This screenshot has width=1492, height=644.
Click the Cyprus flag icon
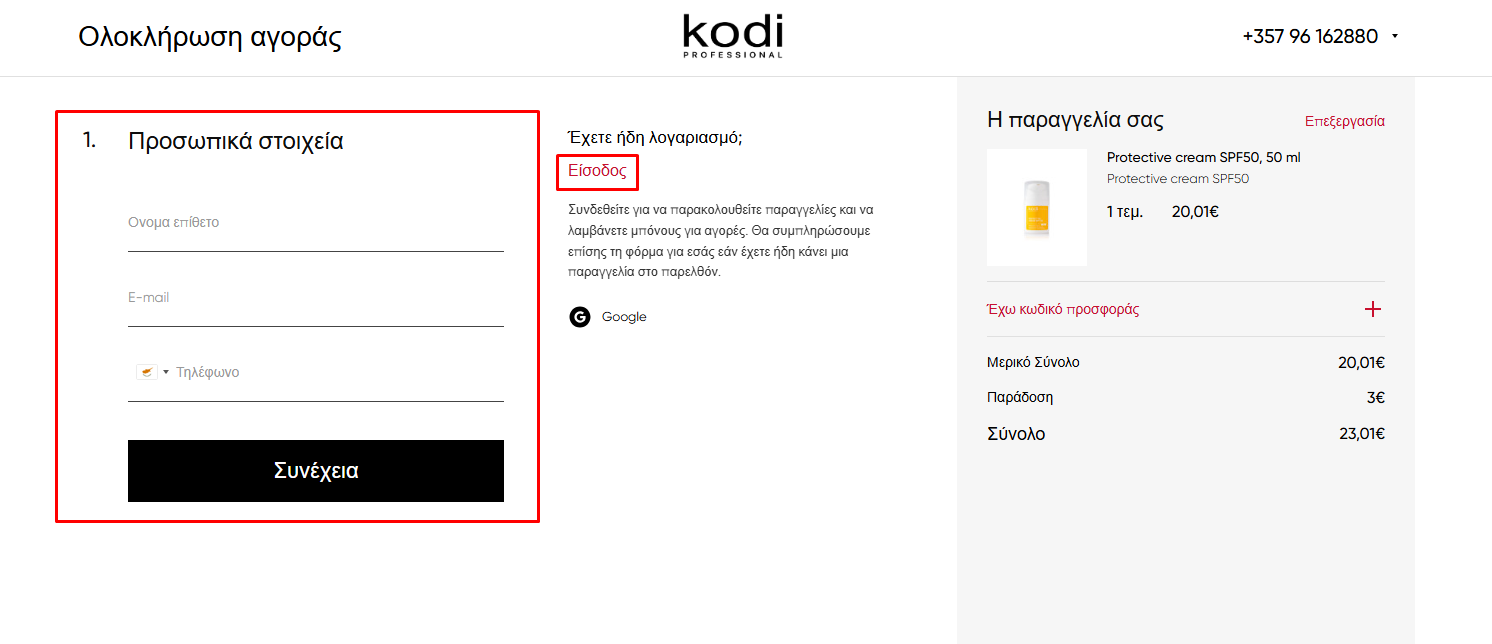[x=146, y=372]
